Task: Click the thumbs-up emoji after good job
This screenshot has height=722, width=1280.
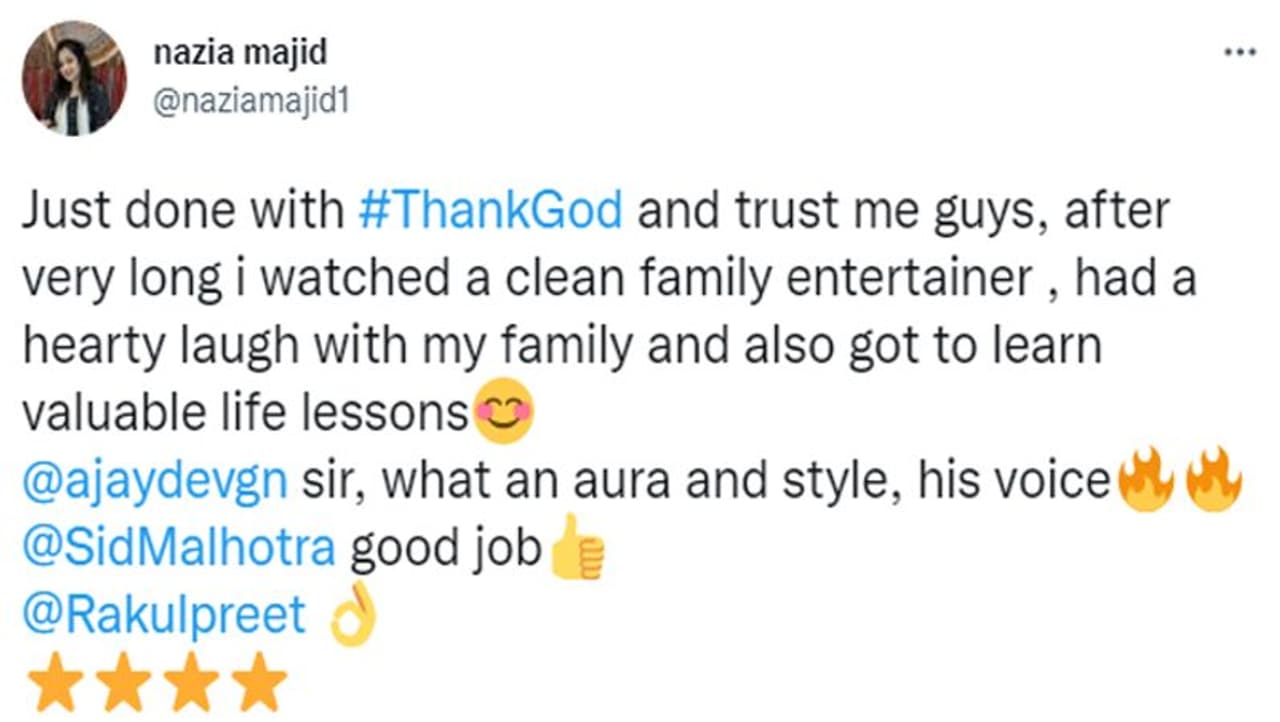Action: (x=578, y=548)
